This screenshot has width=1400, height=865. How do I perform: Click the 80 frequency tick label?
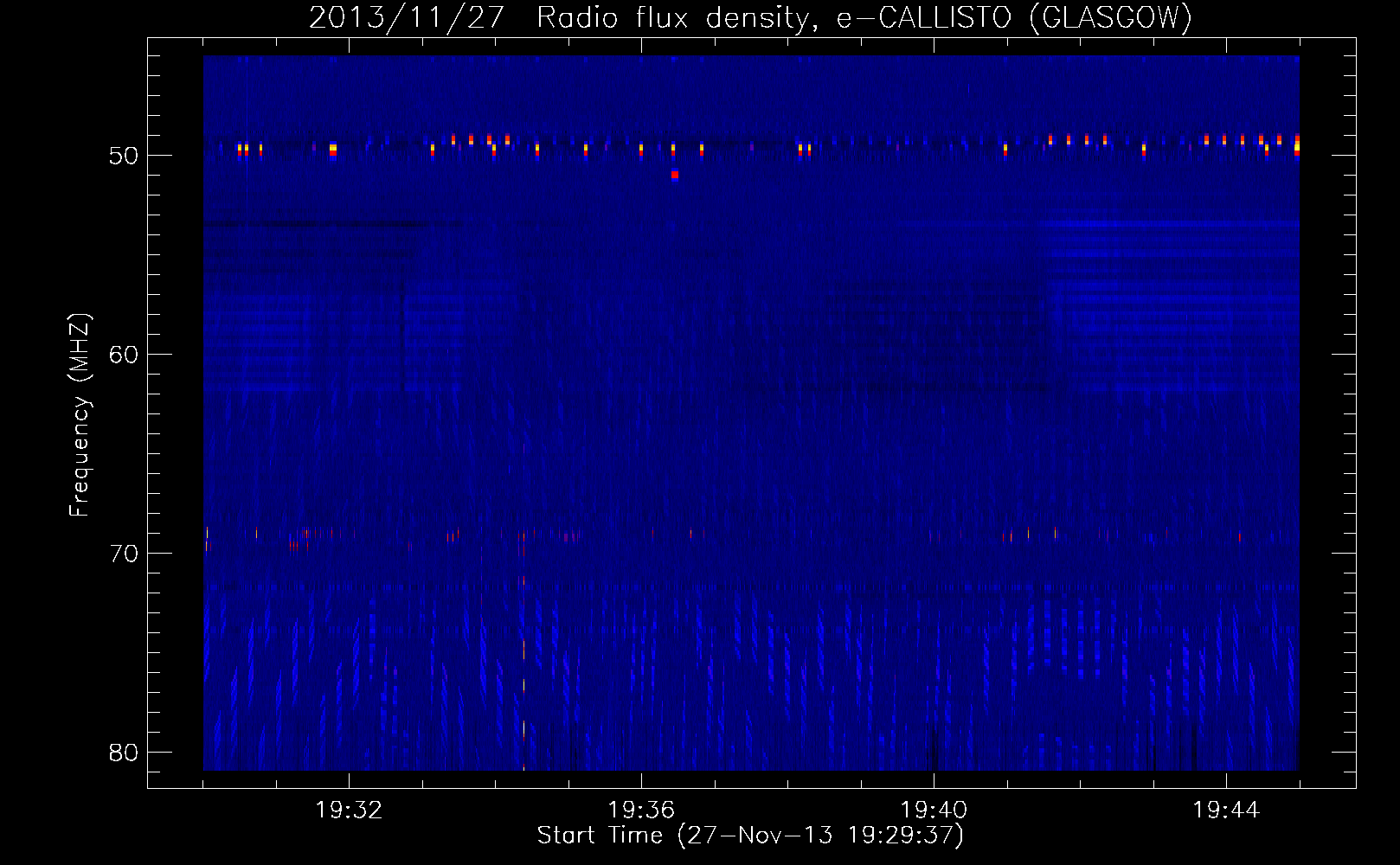point(124,753)
